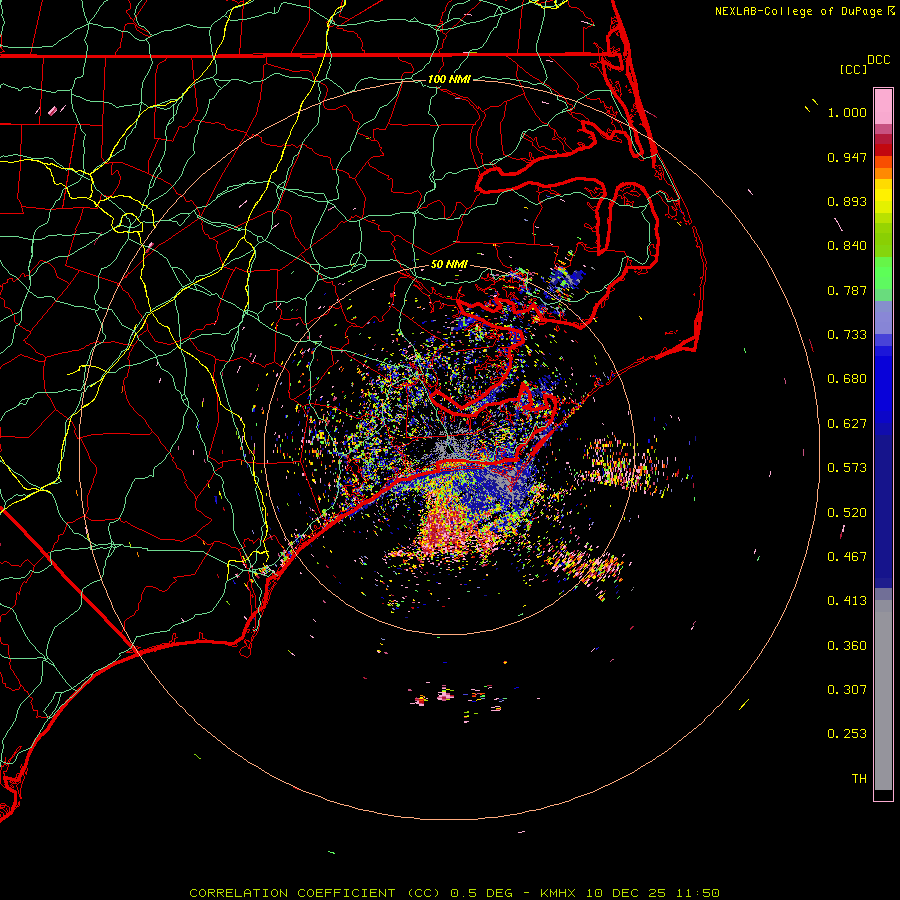Click the 0.627 scale value
Image resolution: width=900 pixels, height=900 pixels.
[847, 424]
